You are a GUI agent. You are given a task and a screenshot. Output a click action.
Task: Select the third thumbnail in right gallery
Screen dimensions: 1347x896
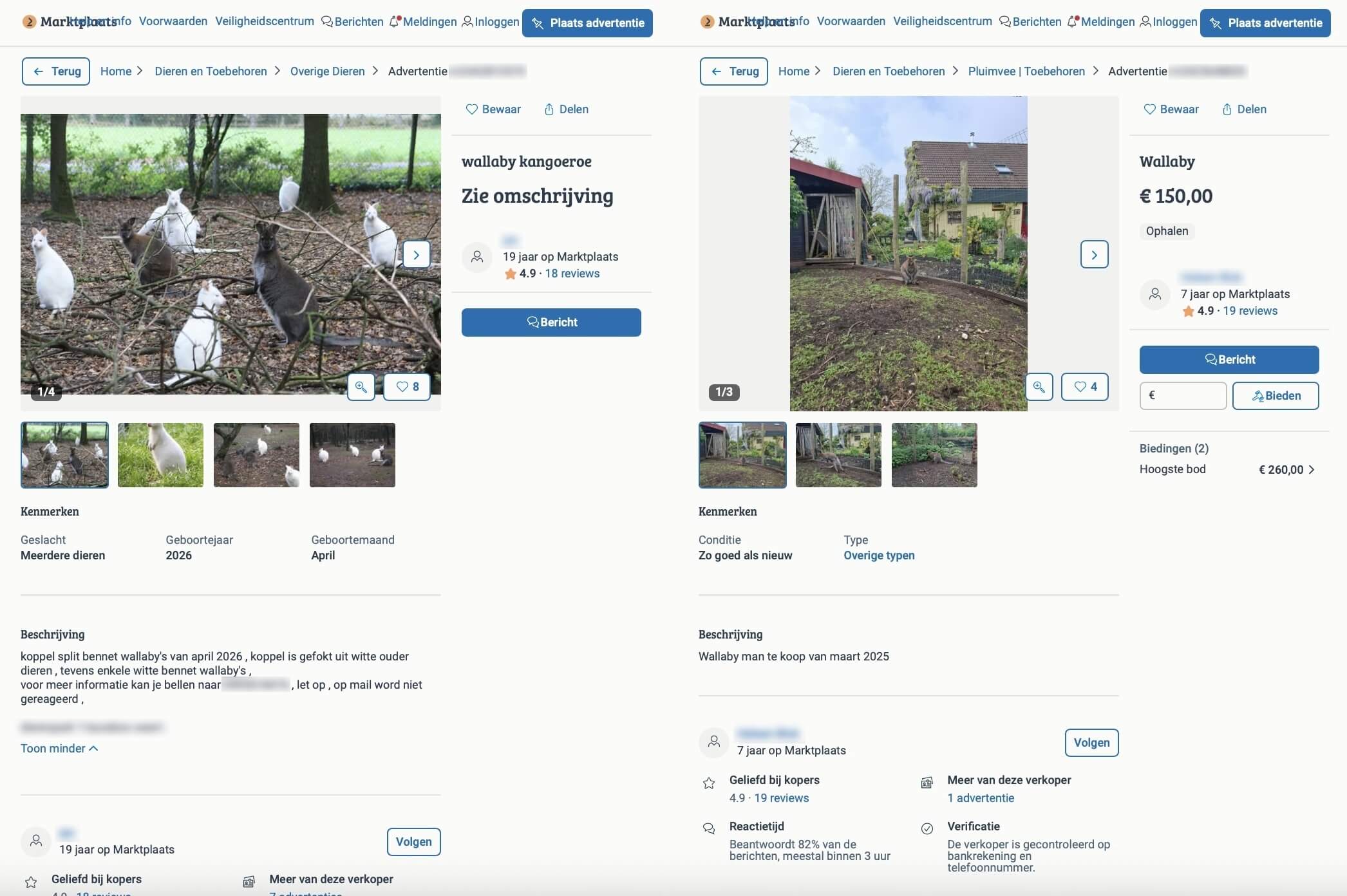click(x=934, y=455)
